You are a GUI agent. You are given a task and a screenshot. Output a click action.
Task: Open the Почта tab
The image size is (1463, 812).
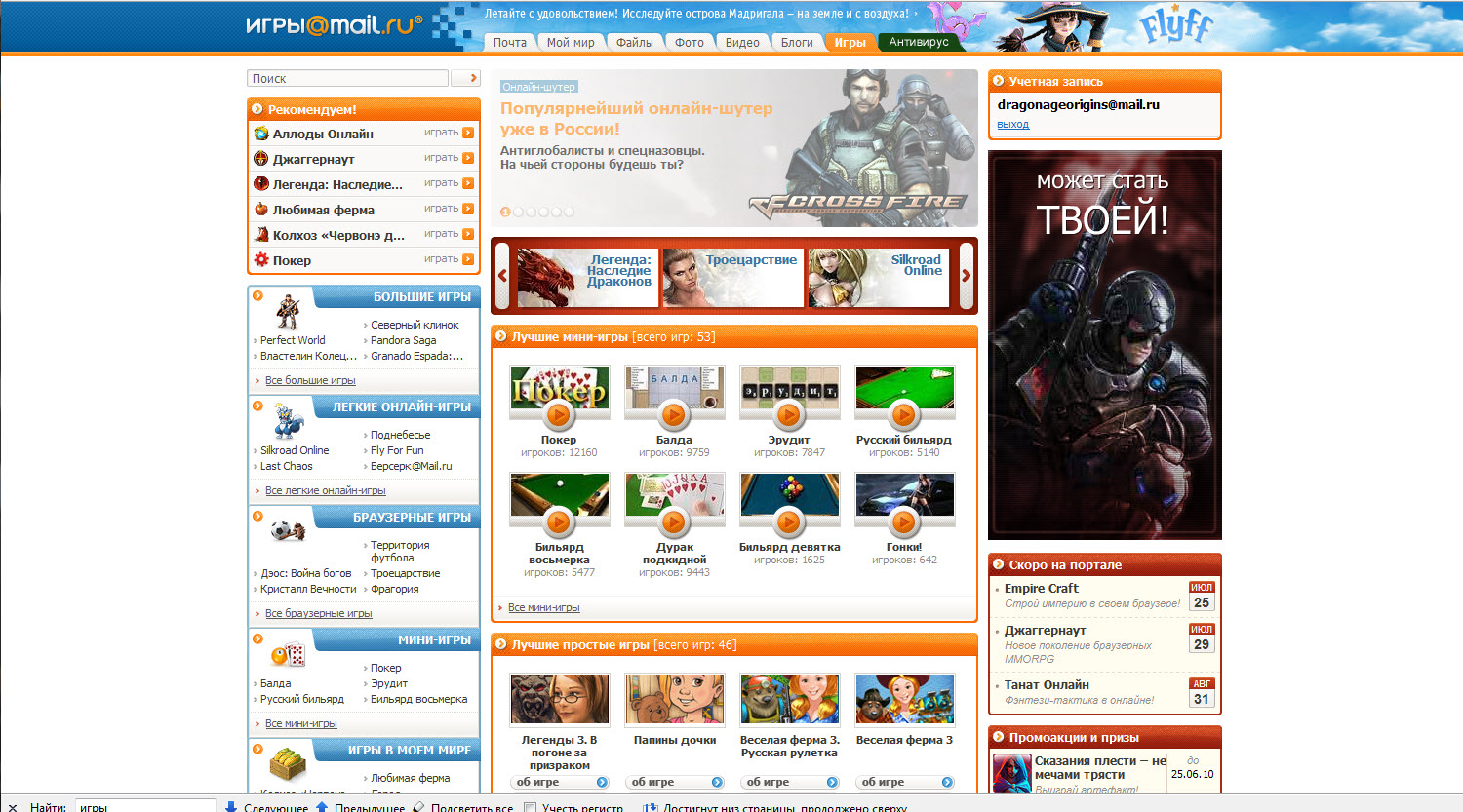[509, 42]
